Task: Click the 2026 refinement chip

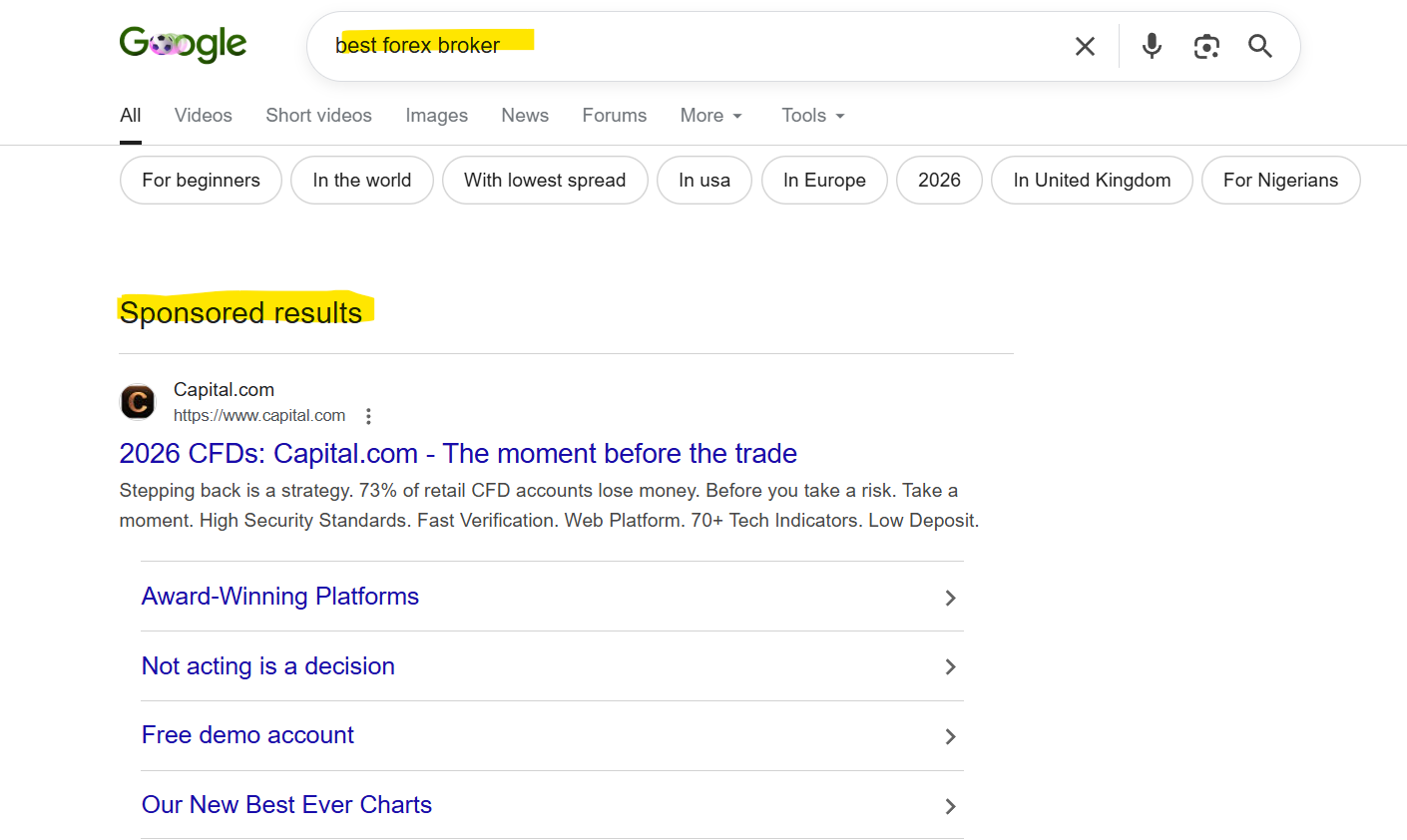Action: [939, 181]
